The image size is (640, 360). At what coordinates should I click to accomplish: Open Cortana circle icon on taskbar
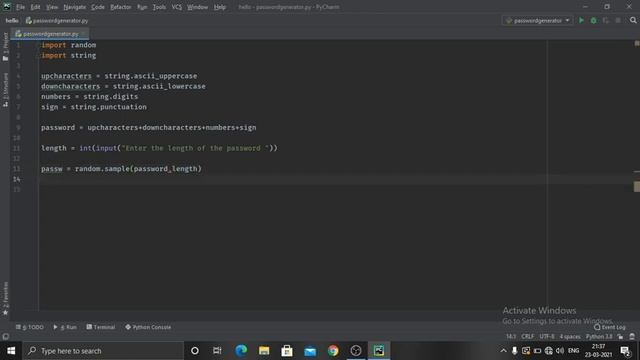click(195, 351)
